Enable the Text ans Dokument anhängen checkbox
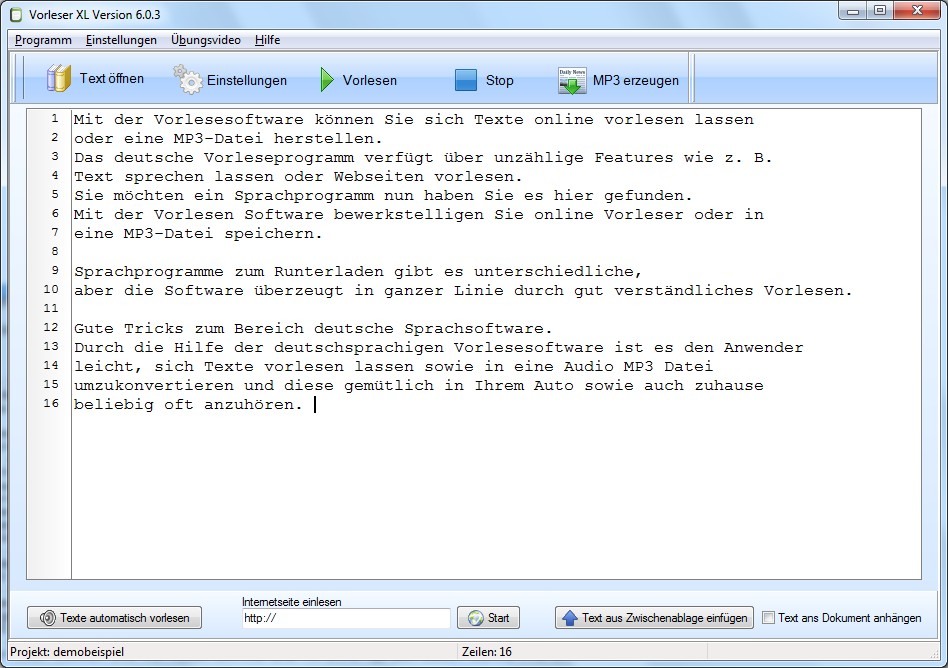This screenshot has height=668, width=948. [768, 618]
